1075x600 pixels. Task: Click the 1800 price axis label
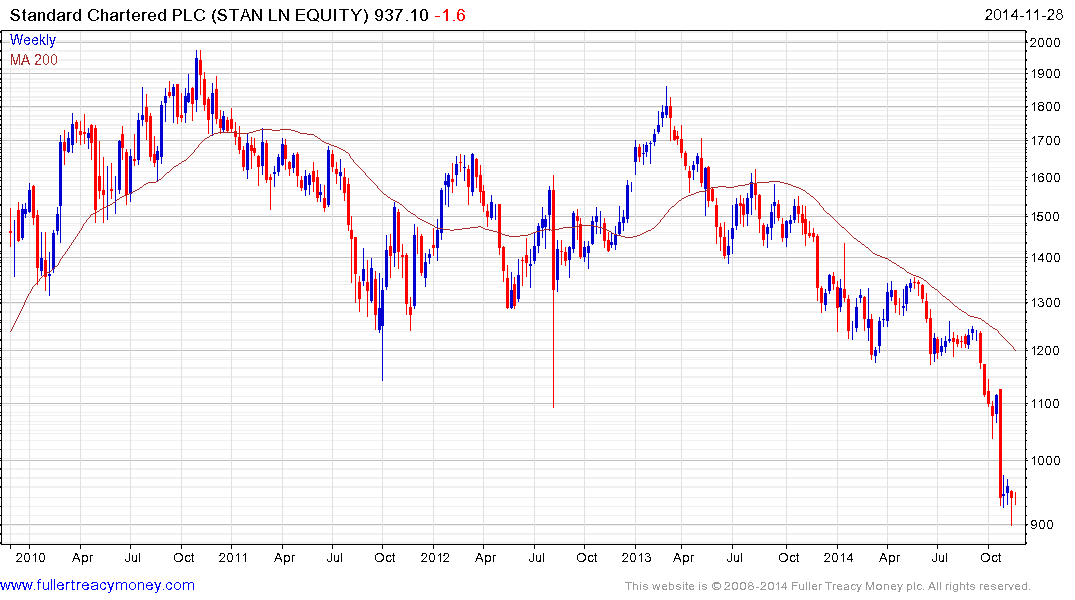[x=1046, y=107]
